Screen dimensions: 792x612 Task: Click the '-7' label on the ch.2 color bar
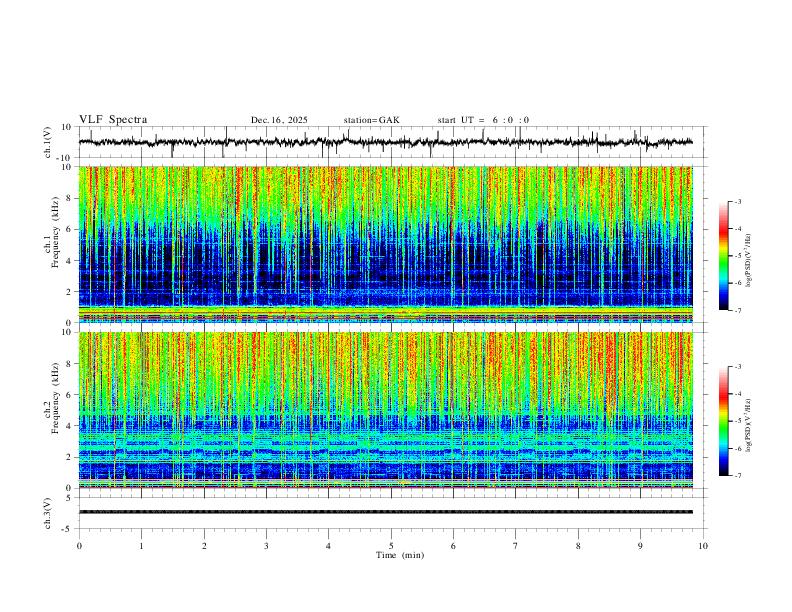pos(738,475)
